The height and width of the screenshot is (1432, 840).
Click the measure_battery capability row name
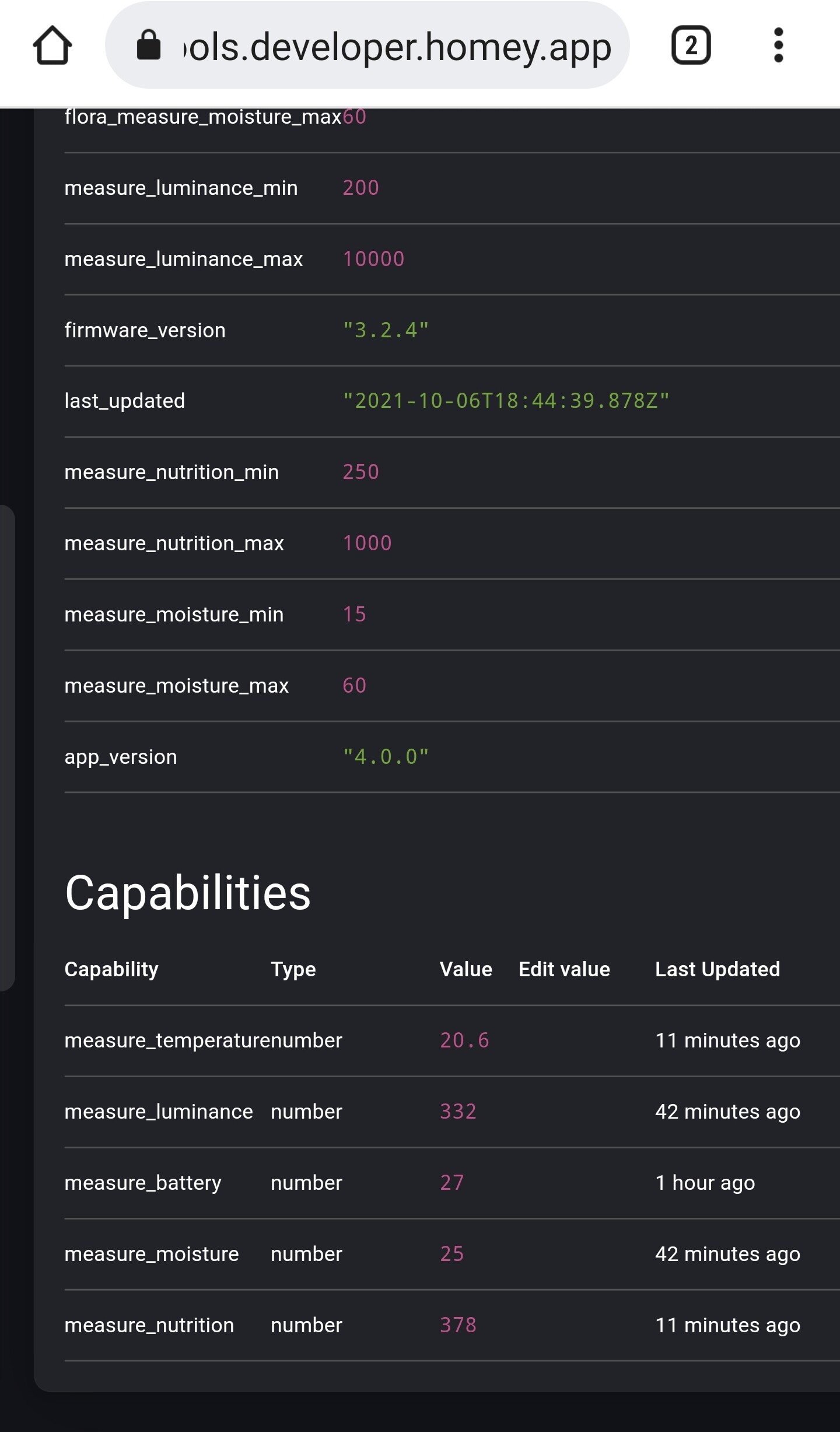(143, 1183)
